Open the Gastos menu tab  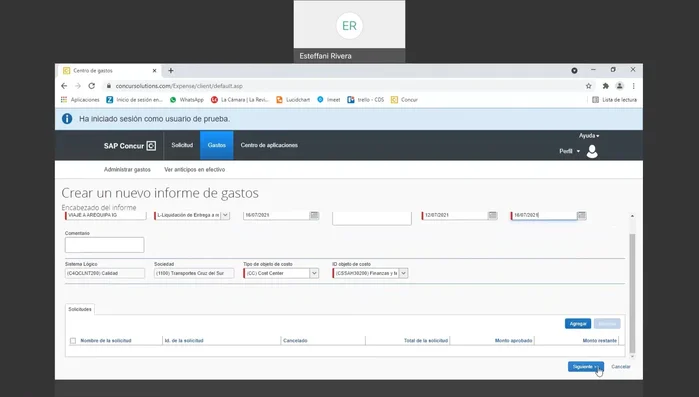(217, 145)
